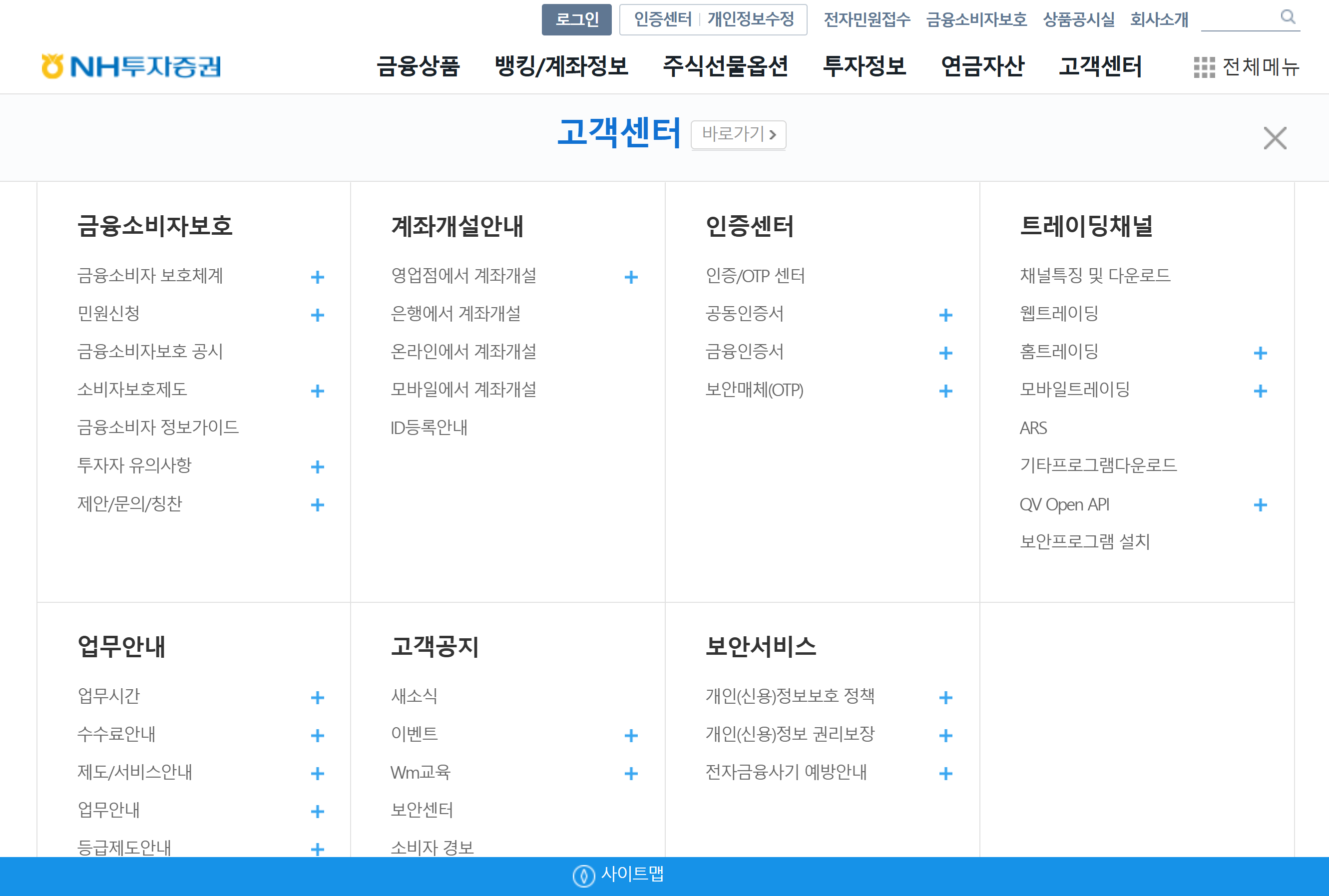Open the 회사소개 top link

point(1158,20)
